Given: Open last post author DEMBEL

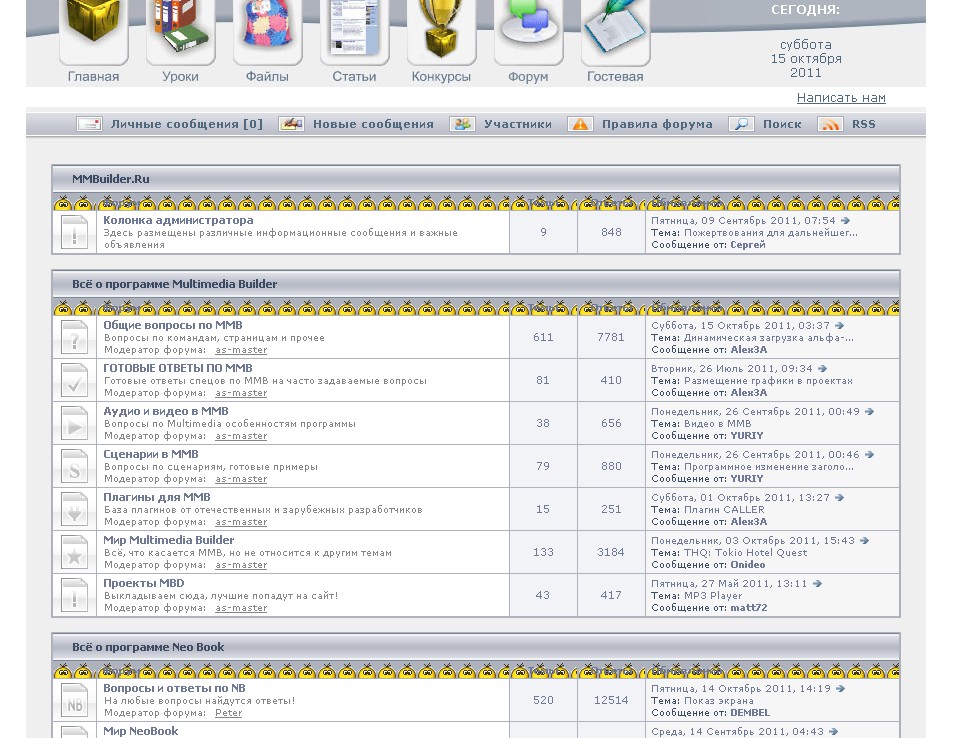Looking at the screenshot, I should tap(750, 713).
